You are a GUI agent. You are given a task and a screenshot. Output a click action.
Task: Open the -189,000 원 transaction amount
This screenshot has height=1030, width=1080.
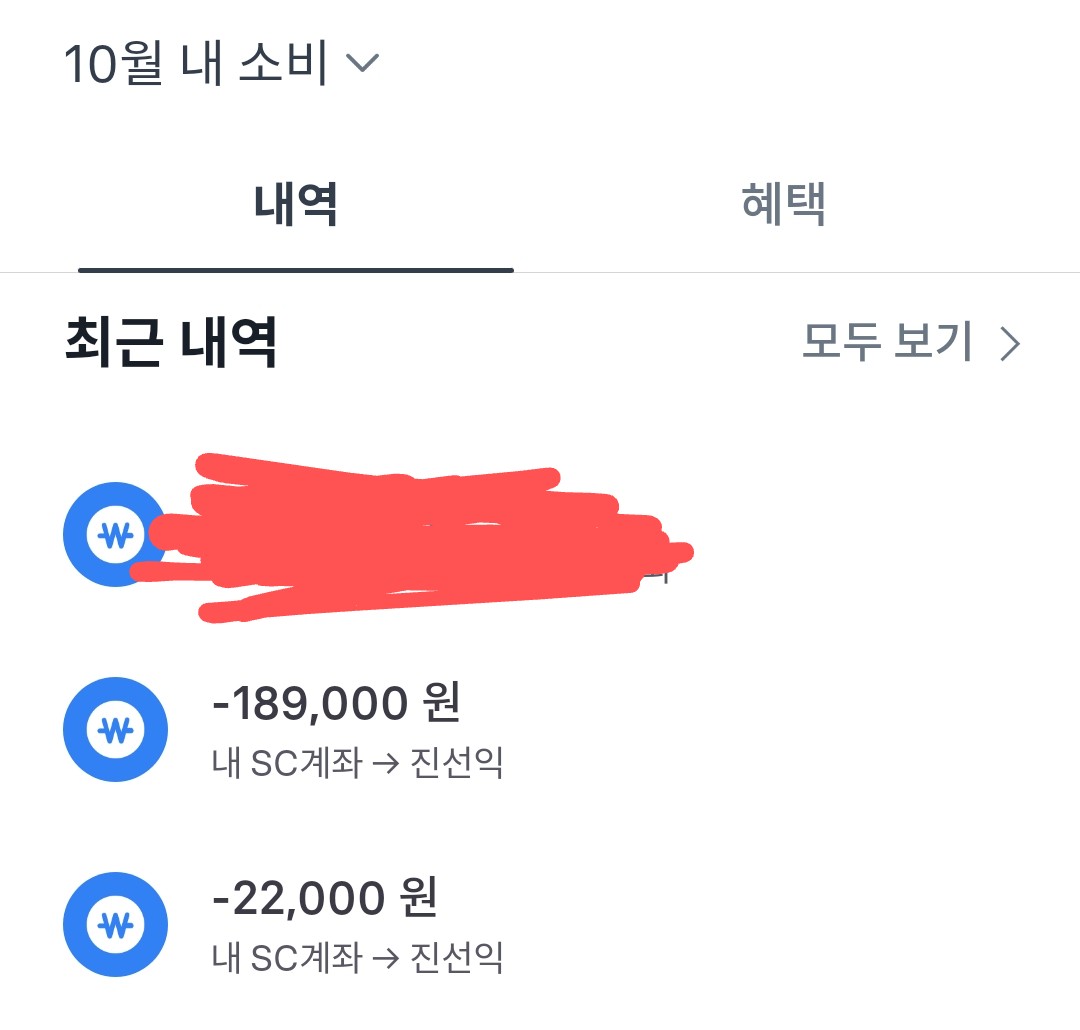point(336,703)
